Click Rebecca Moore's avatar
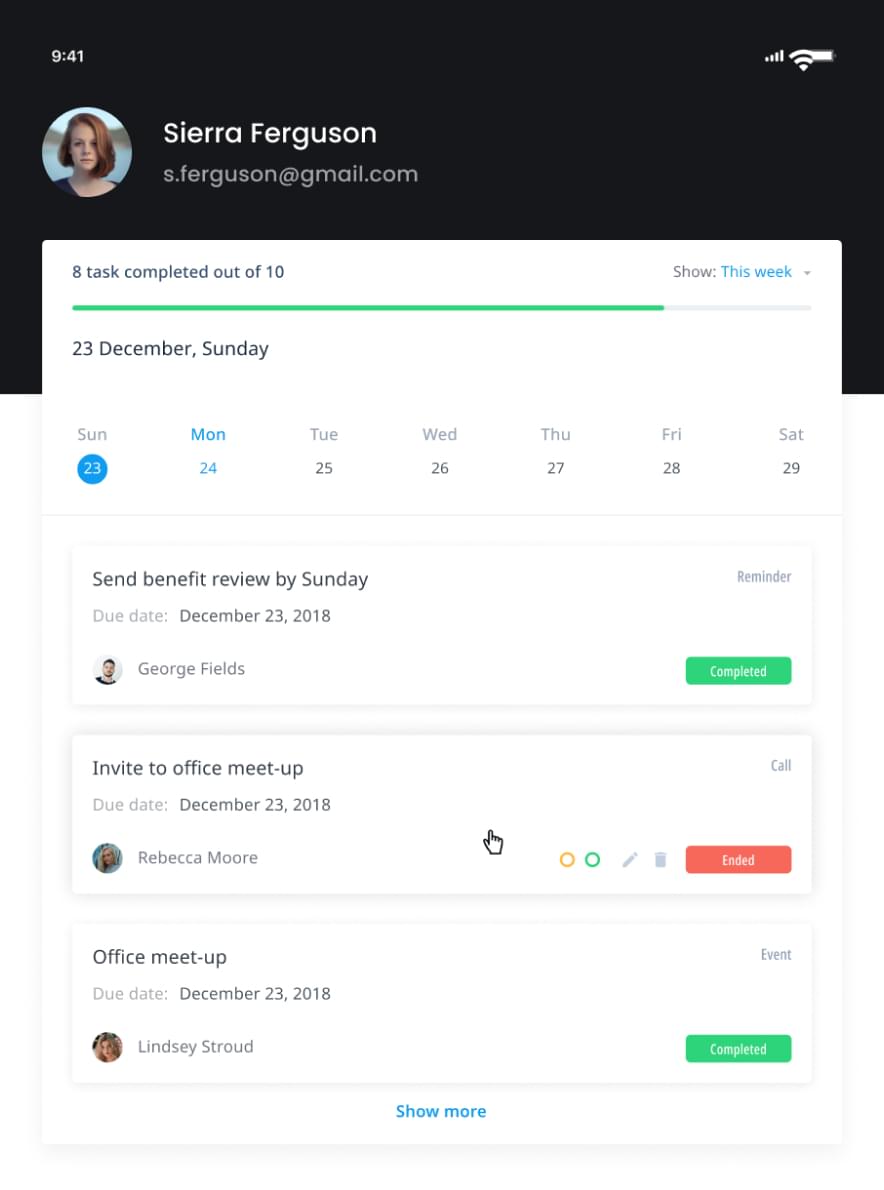This screenshot has height=1190, width=884. (108, 858)
